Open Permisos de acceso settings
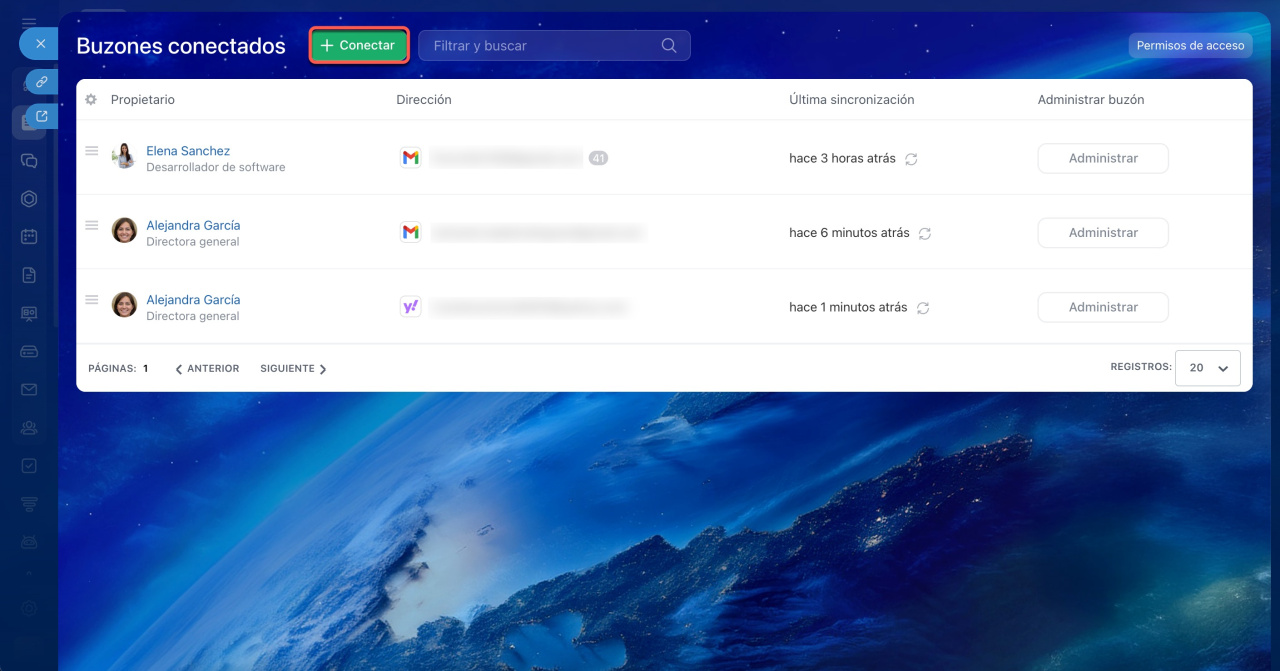The width and height of the screenshot is (1280, 671). 1190,46
